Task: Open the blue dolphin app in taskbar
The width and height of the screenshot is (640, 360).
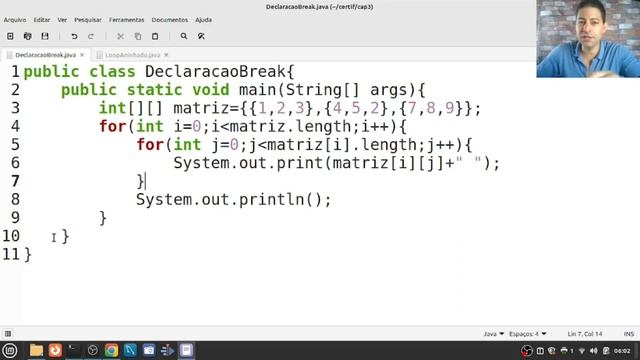Action: 130,350
